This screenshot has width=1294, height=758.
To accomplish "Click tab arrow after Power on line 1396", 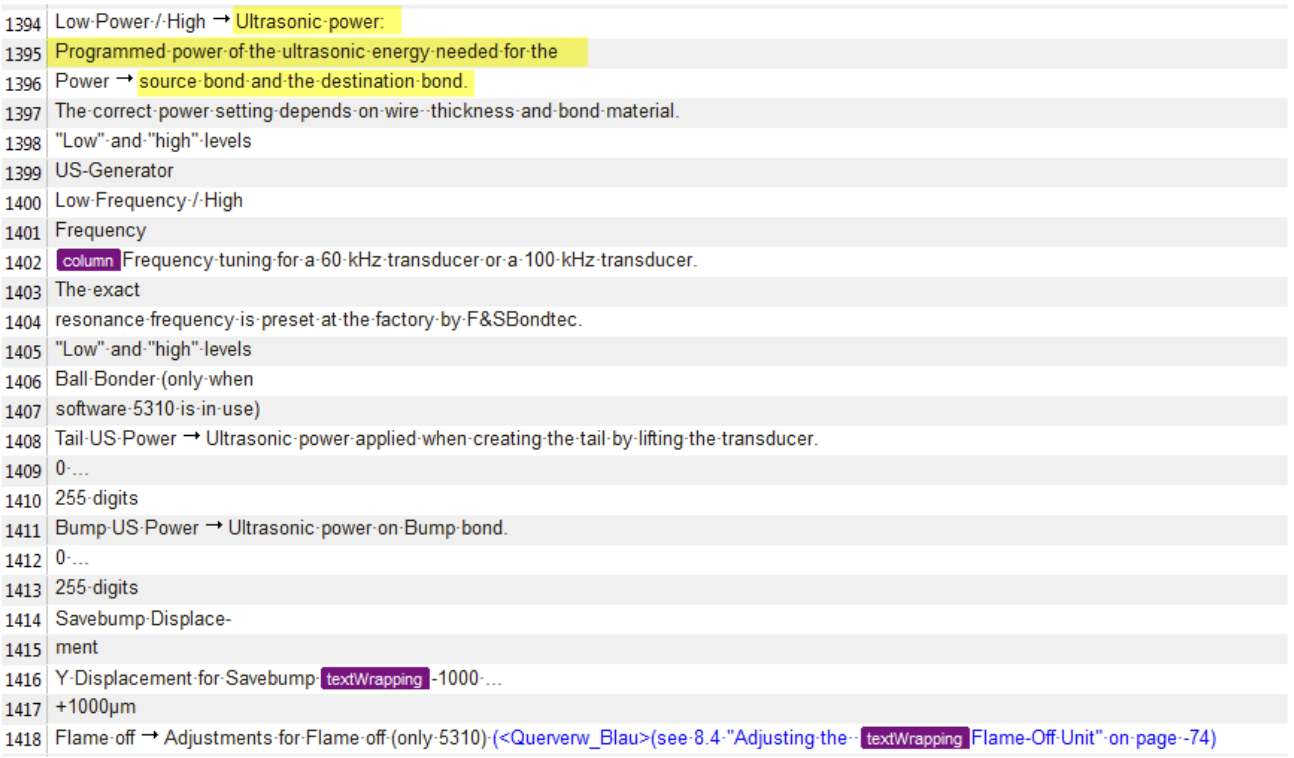I will tap(124, 81).
